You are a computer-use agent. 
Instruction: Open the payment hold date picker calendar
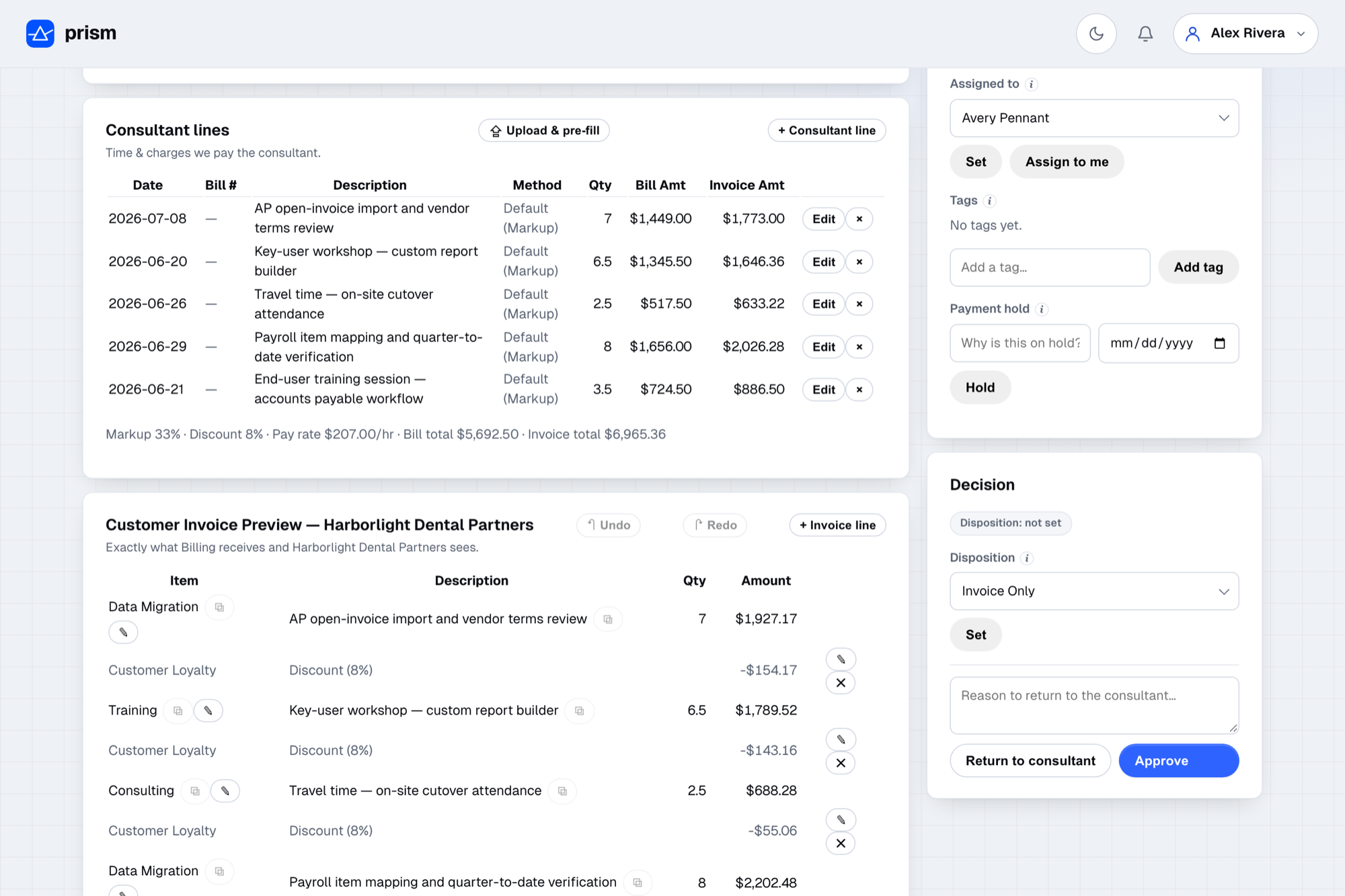[x=1219, y=343]
